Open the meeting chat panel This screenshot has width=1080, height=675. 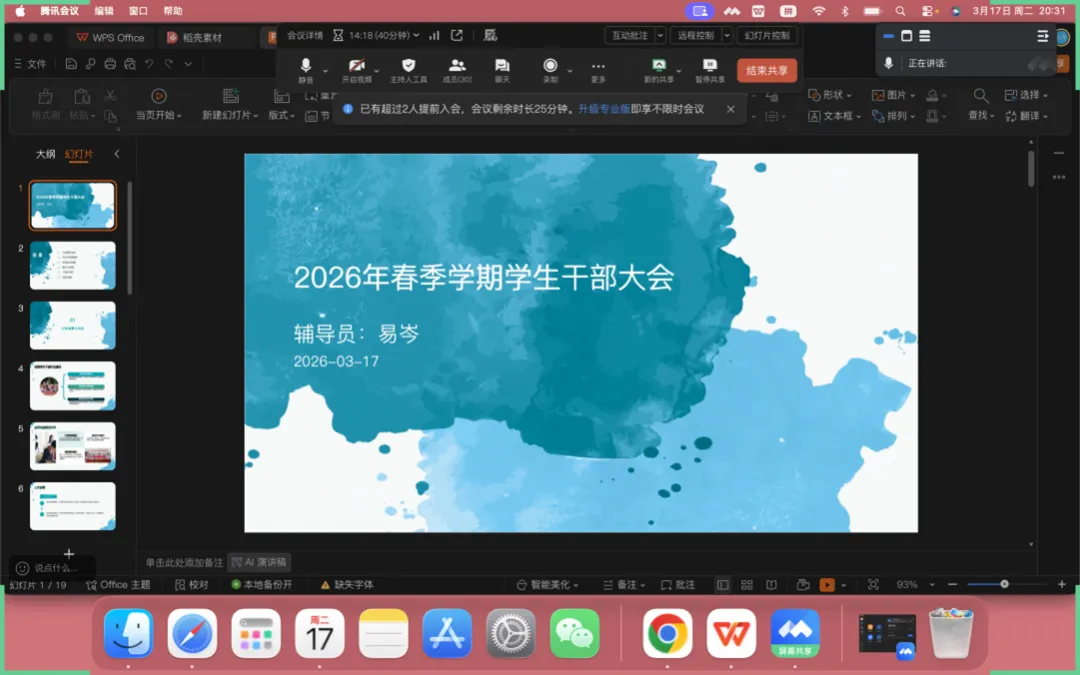tap(502, 70)
